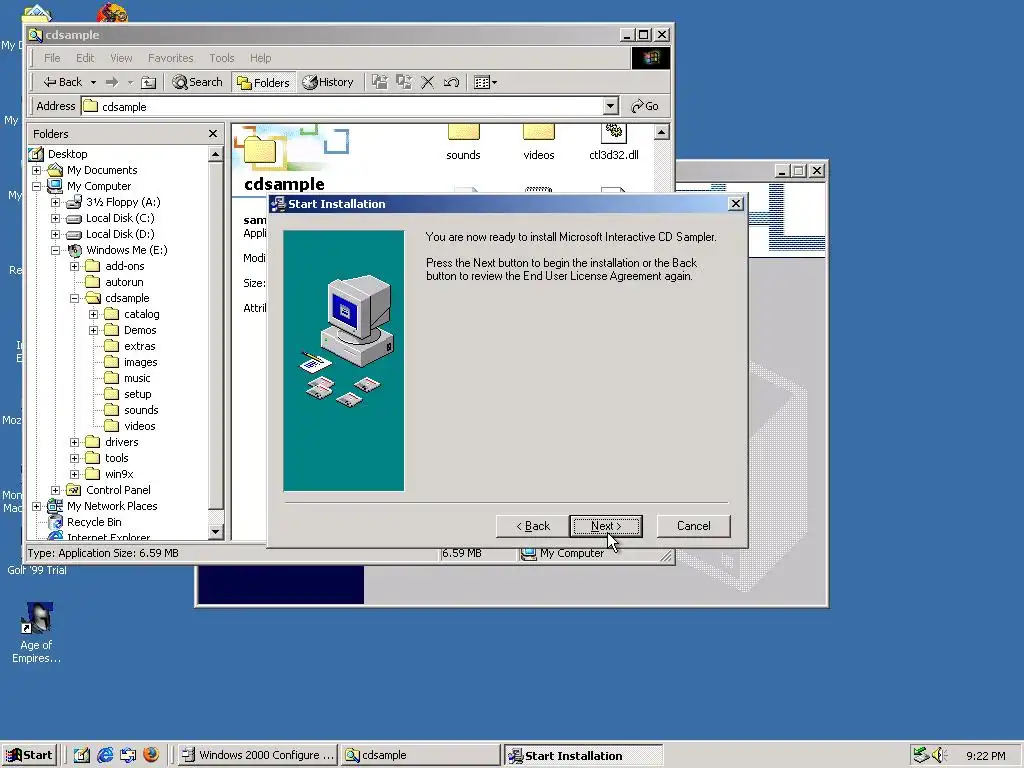Cancel the Start Installation dialog
The width and height of the screenshot is (1024, 768).
coord(694,526)
